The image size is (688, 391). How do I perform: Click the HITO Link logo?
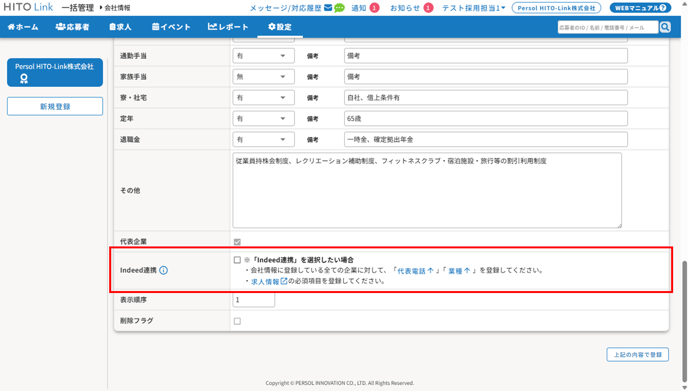pos(28,7)
